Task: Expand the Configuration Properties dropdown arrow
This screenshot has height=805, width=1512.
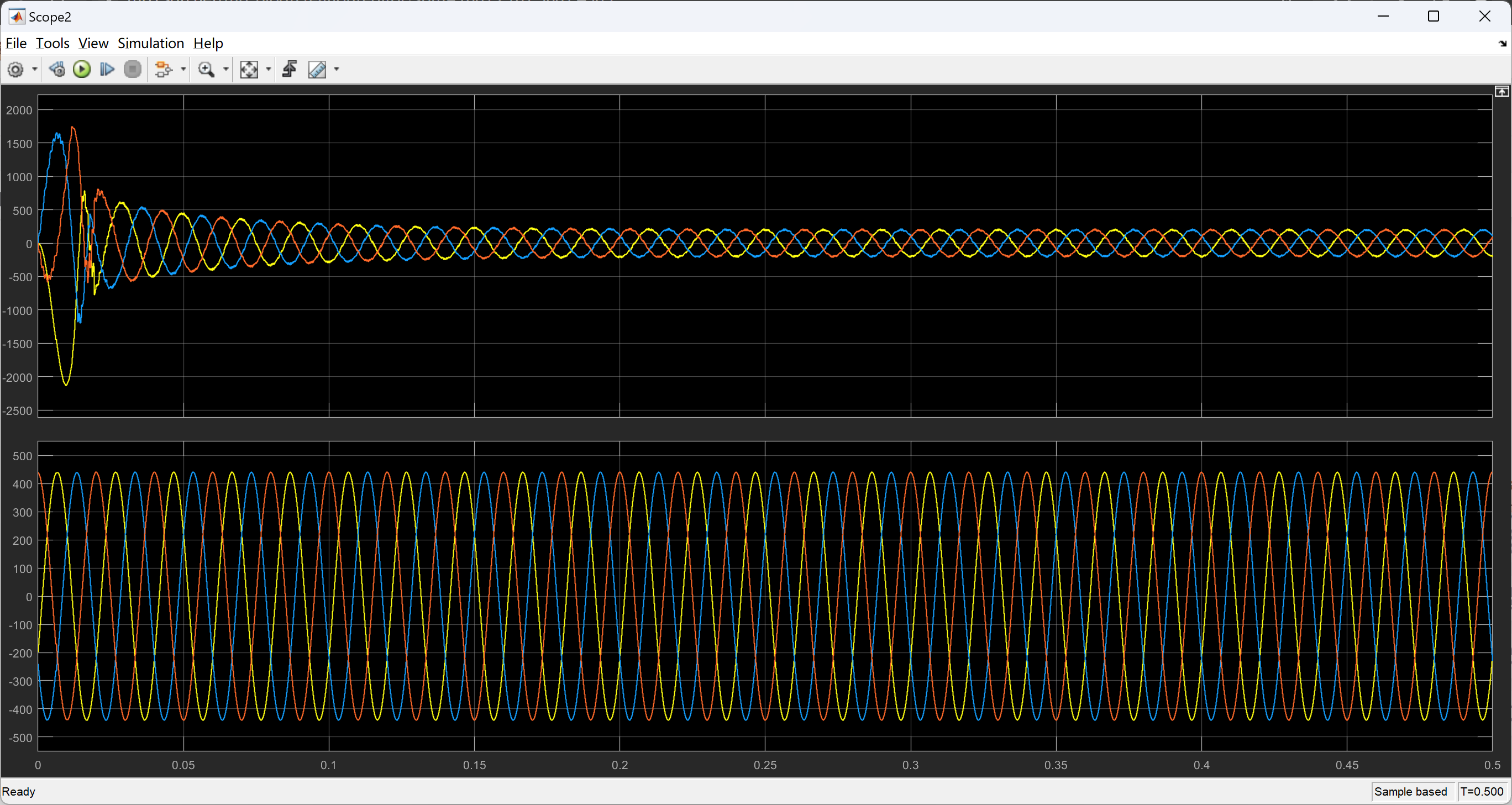Action: 35,70
